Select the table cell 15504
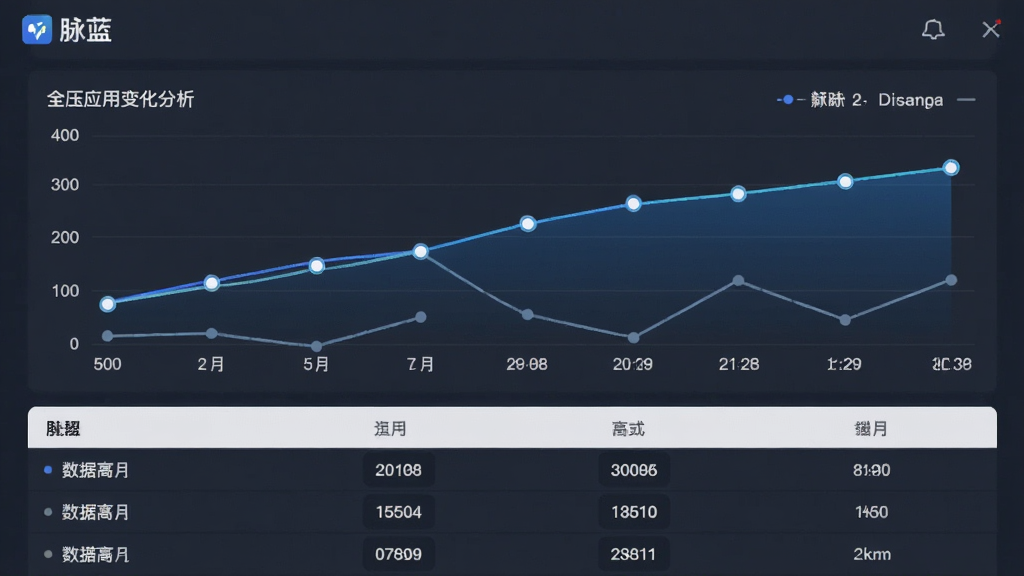This screenshot has height=576, width=1024. click(398, 512)
